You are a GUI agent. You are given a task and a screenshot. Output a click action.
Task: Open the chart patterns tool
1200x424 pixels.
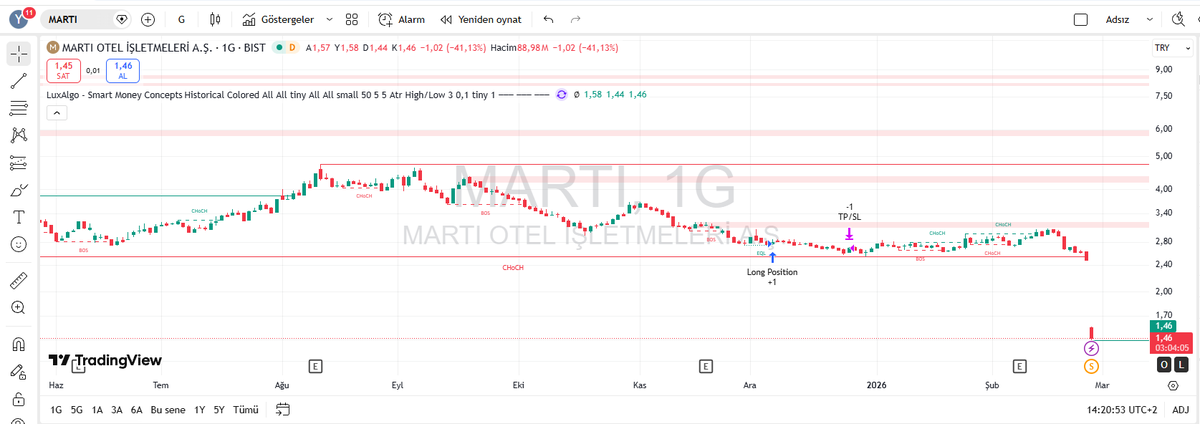pos(18,134)
